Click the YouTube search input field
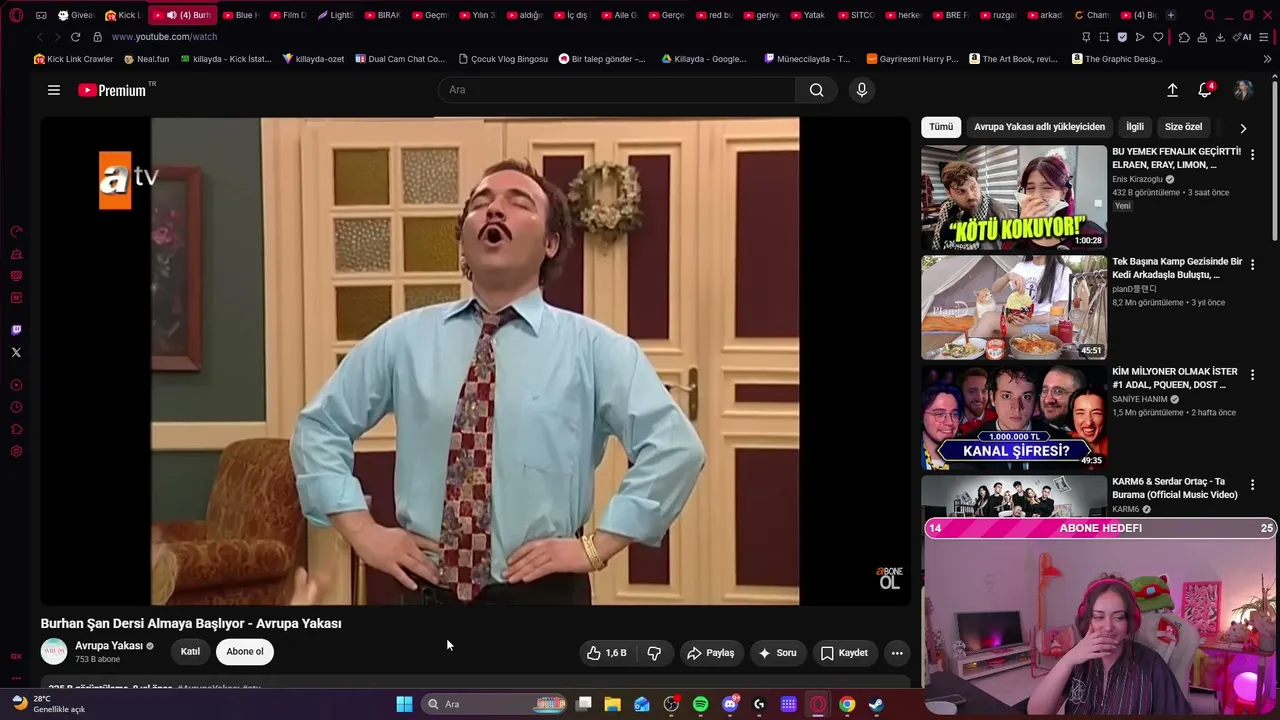This screenshot has width=1280, height=720. click(617, 90)
